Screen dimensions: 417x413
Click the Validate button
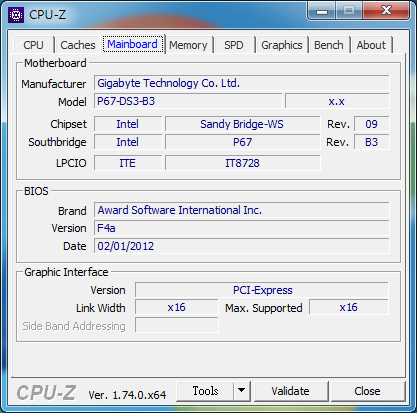pos(291,391)
